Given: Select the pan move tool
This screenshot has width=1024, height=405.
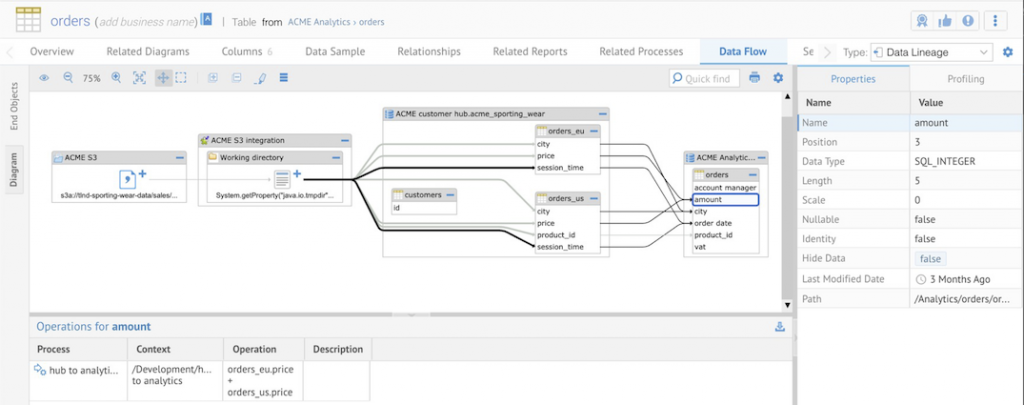Looking at the screenshot, I should (163, 78).
